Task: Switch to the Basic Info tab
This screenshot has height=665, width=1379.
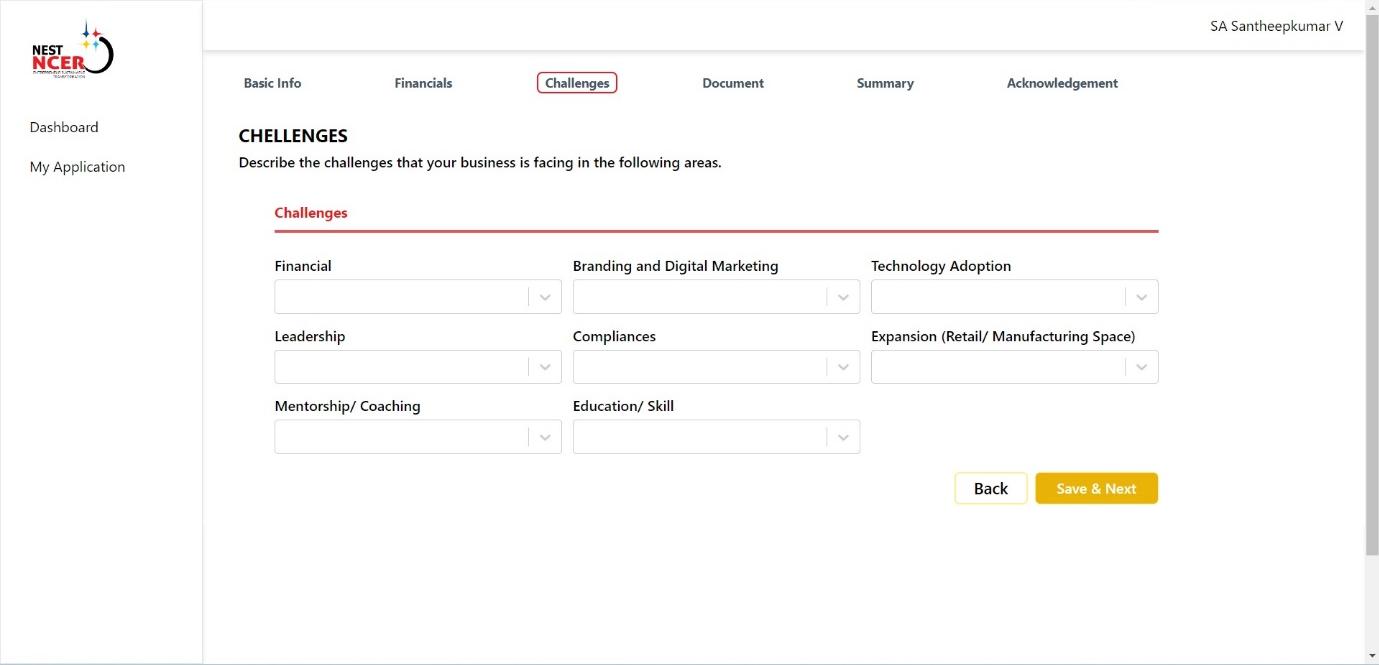Action: [x=272, y=83]
